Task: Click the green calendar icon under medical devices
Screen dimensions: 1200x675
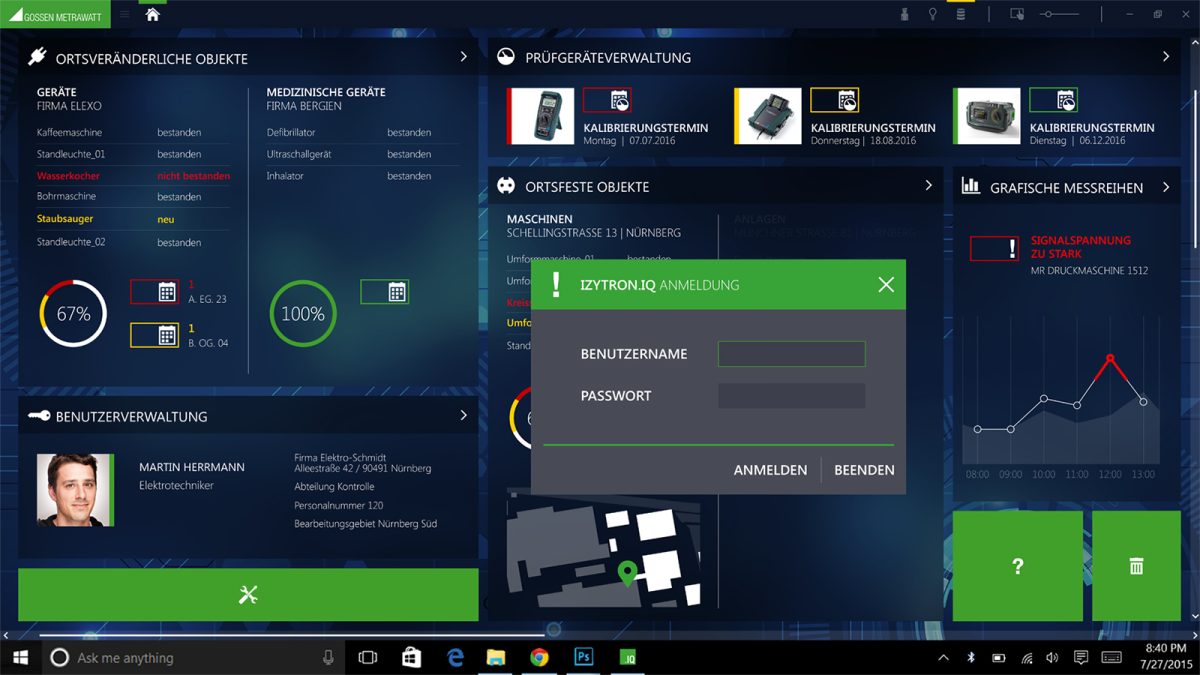Action: click(x=385, y=292)
